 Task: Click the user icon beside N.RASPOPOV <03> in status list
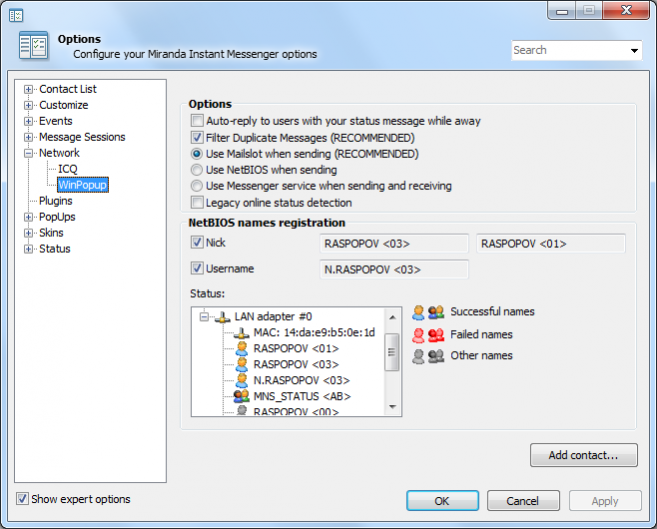point(242,380)
